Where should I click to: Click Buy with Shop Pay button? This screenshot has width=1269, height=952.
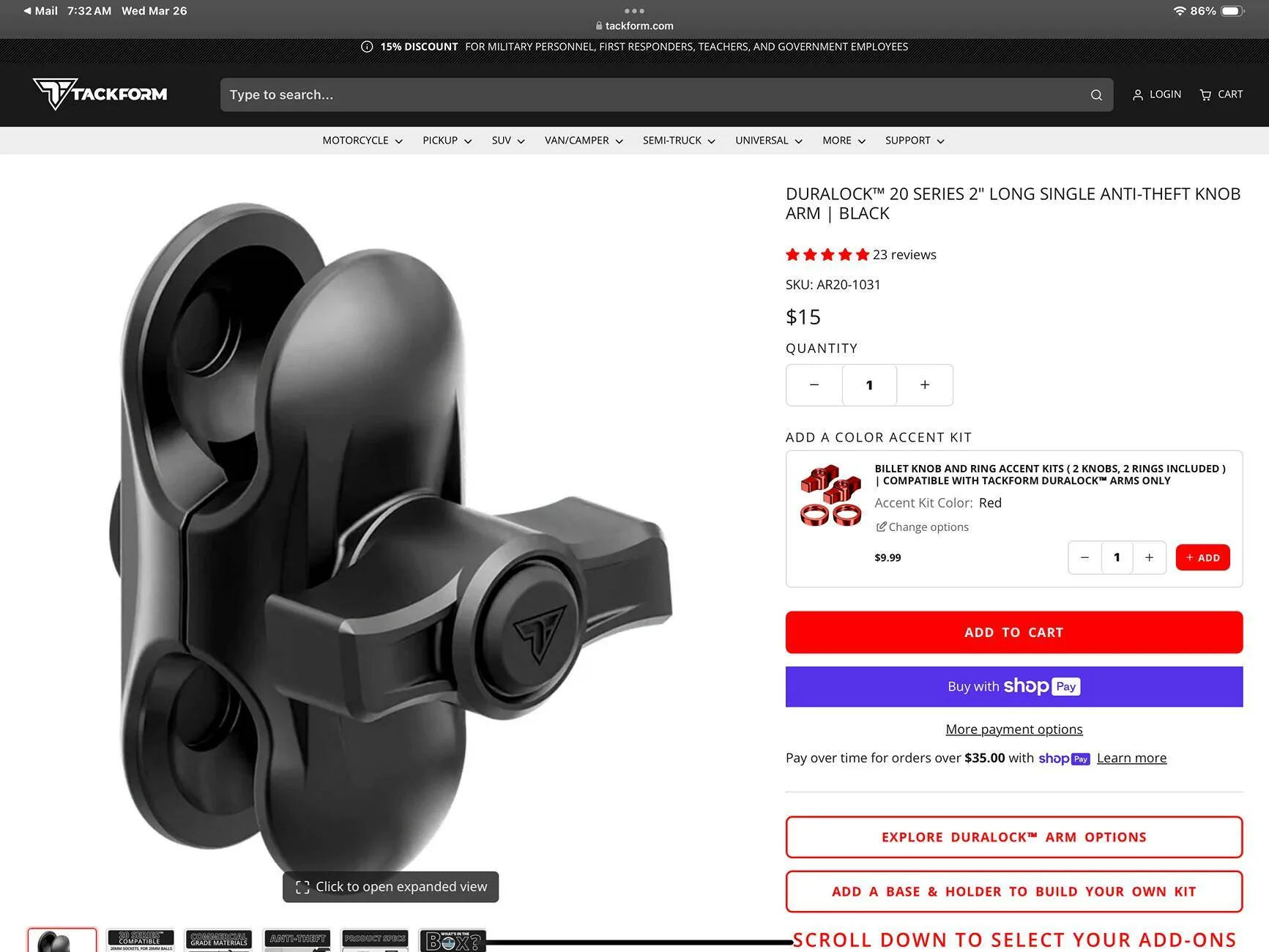point(1014,687)
